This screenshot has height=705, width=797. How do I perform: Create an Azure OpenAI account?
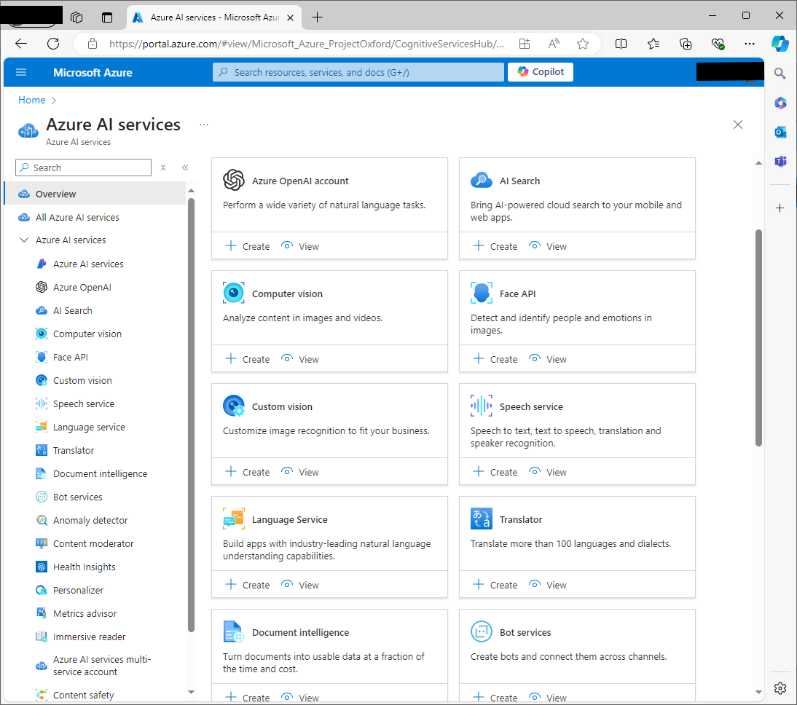[x=248, y=247]
